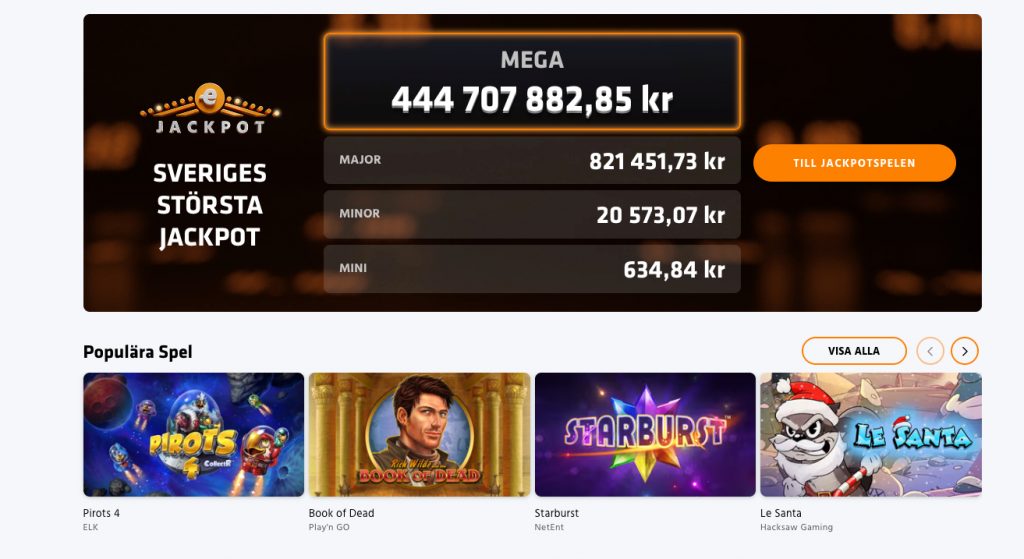Click the next carousel arrow
The height and width of the screenshot is (559, 1024).
coord(964,351)
